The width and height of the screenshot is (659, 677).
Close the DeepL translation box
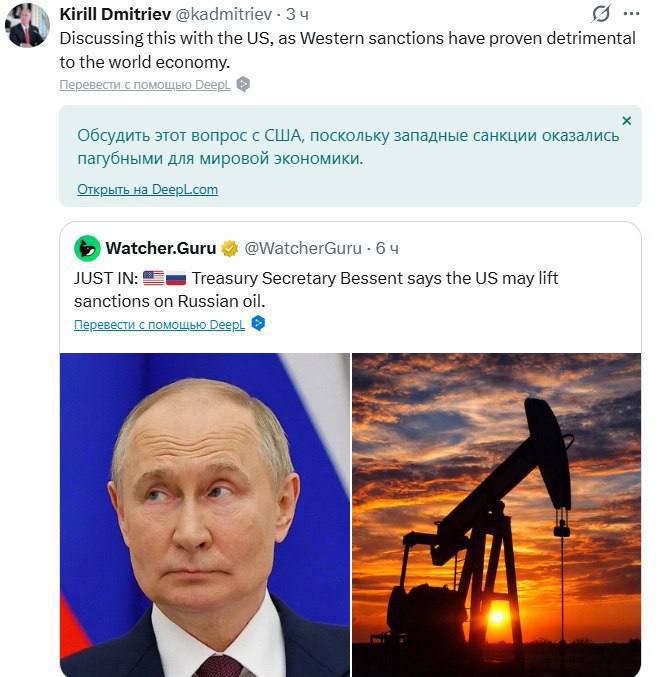click(626, 121)
